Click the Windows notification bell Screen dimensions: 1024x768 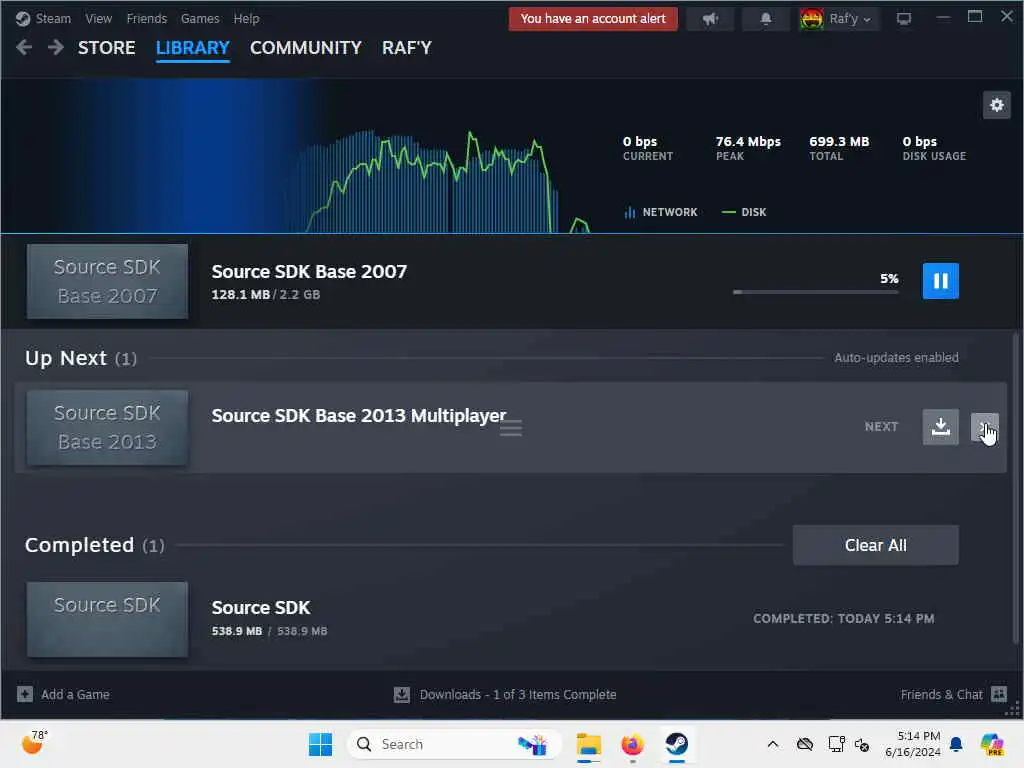[956, 744]
